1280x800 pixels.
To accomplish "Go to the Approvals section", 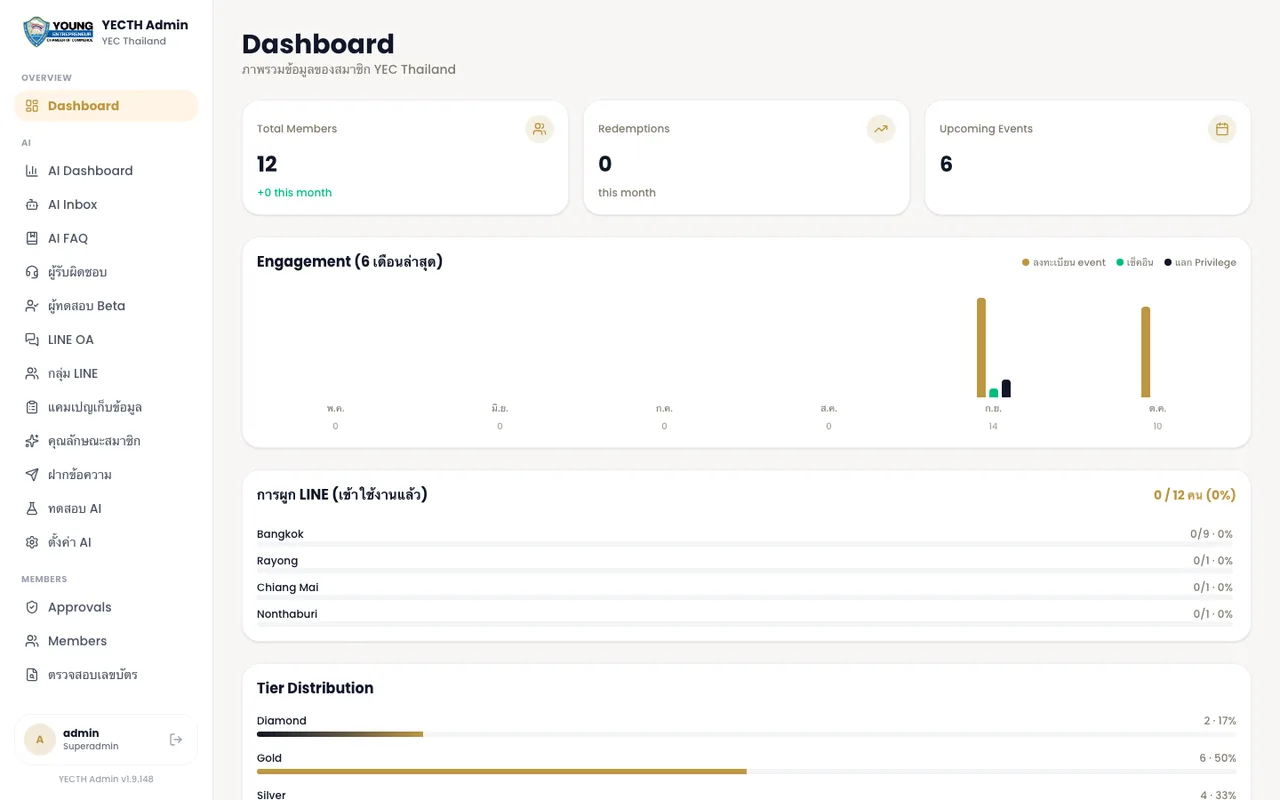I will (106, 607).
